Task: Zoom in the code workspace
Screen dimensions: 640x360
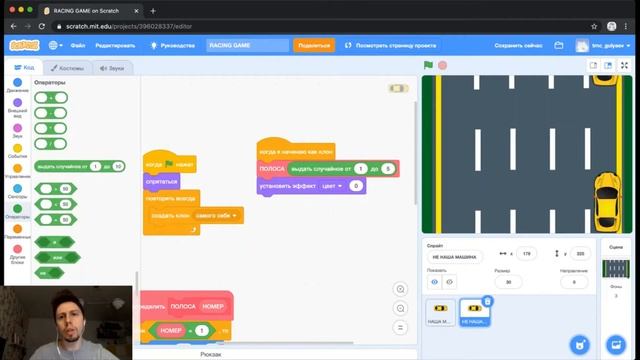Action: 400,289
